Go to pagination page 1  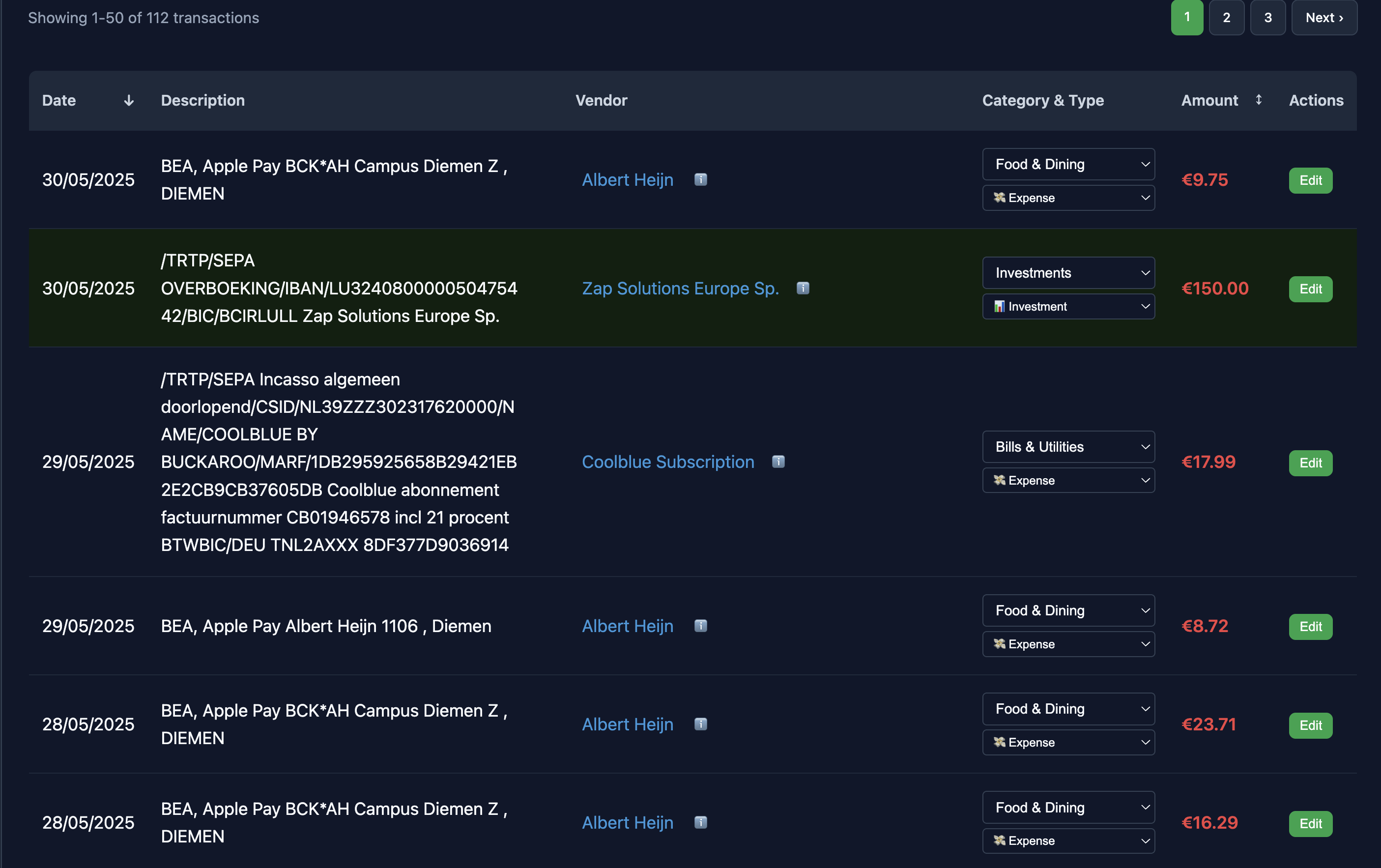pos(1187,17)
